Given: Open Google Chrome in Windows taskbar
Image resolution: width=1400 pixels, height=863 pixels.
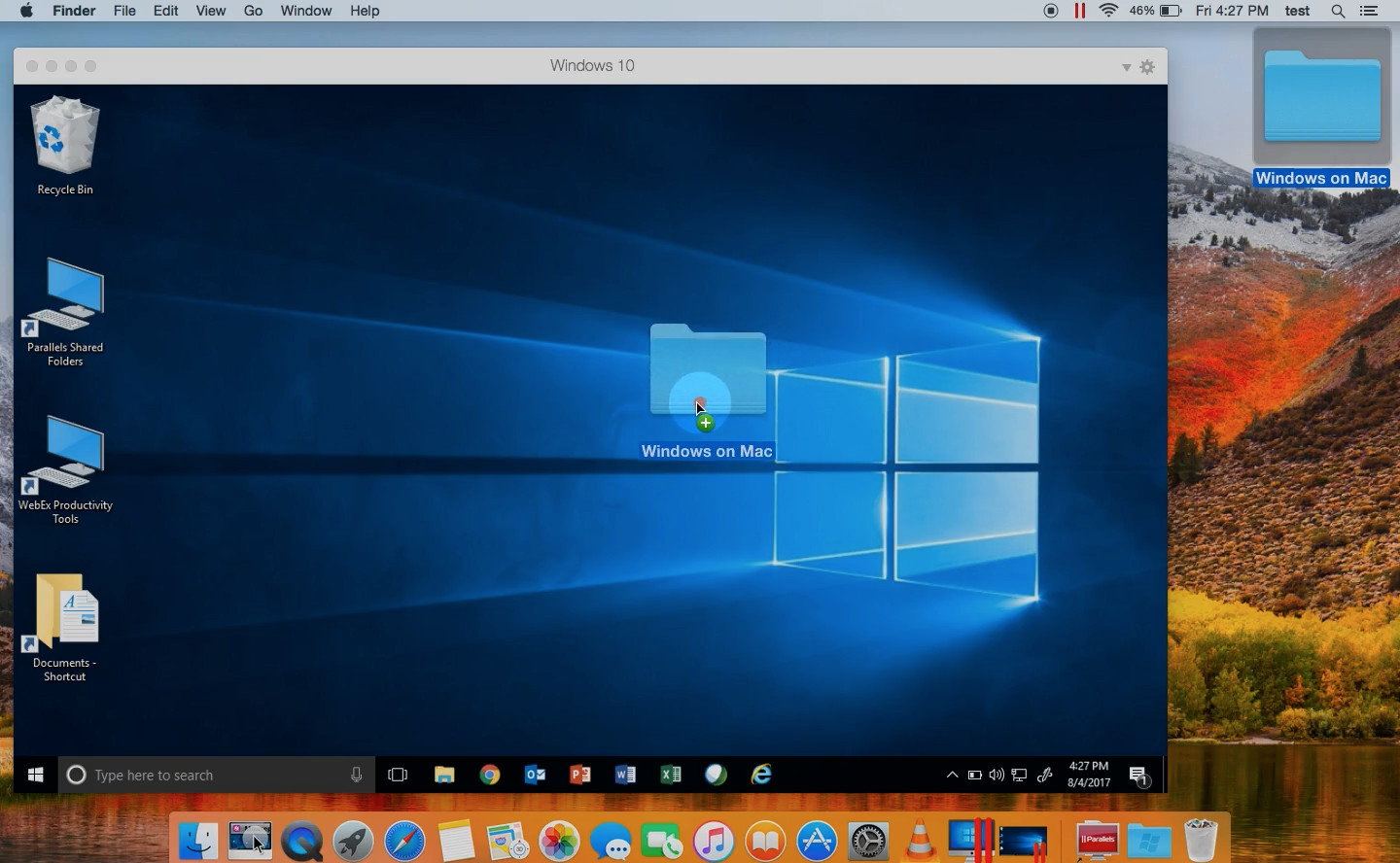Looking at the screenshot, I should click(x=490, y=775).
